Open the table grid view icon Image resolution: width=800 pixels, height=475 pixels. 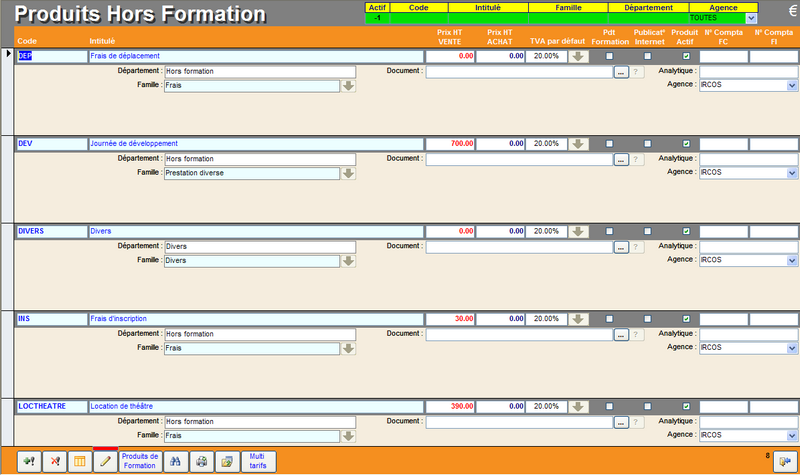coord(80,461)
